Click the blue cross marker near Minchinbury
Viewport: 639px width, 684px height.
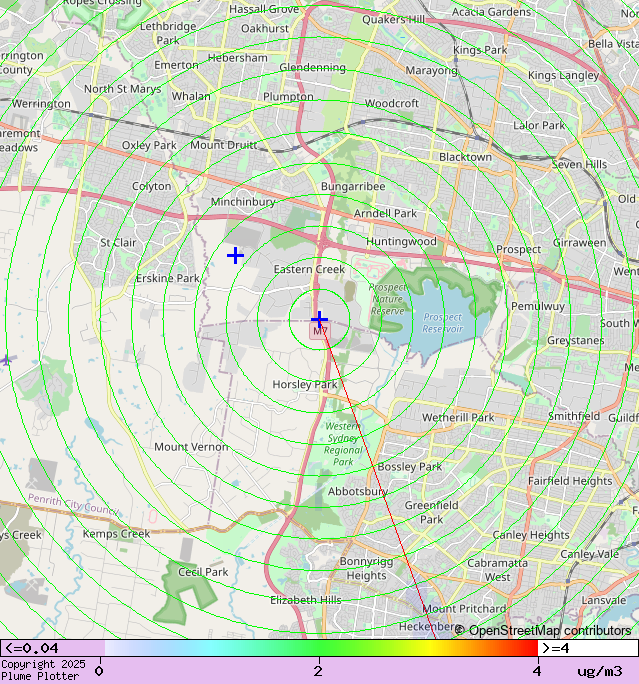[x=236, y=256]
